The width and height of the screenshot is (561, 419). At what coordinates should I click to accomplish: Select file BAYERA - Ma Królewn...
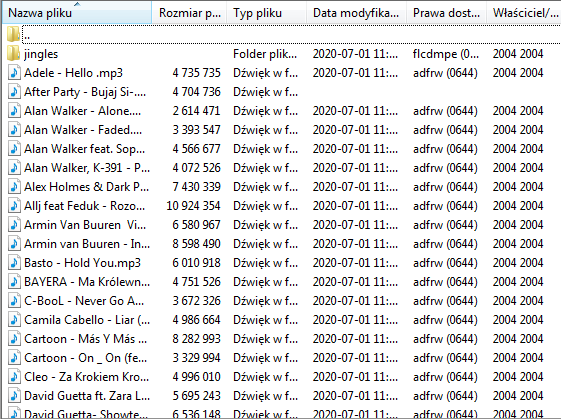coord(87,282)
